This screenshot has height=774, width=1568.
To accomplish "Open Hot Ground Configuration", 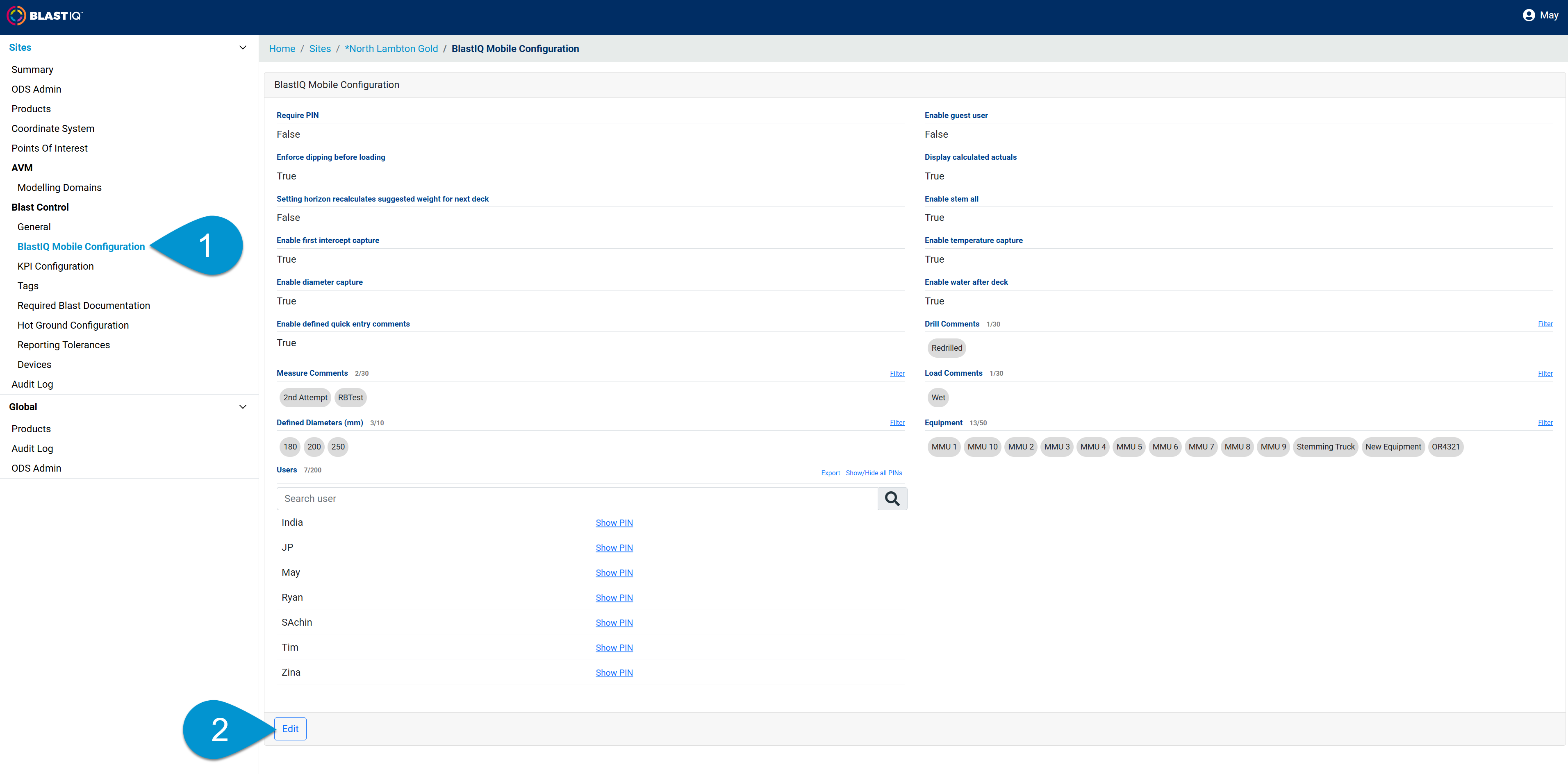I will coord(73,325).
